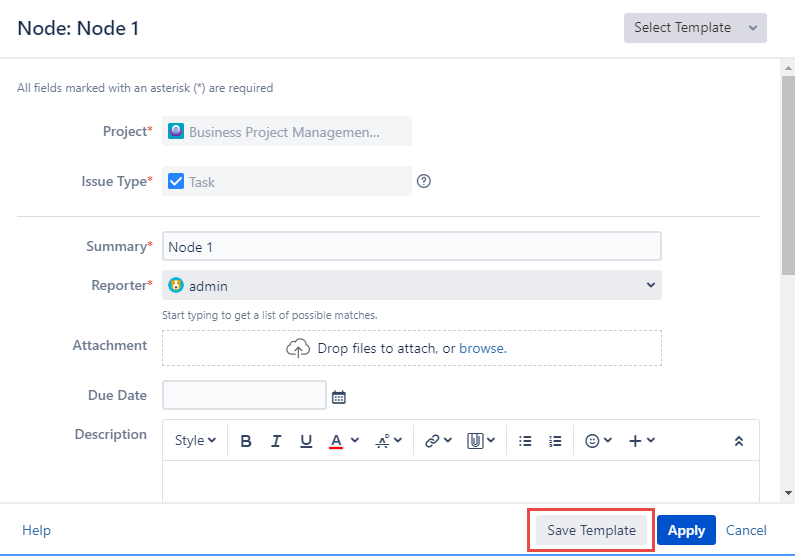Click the Cancel link
795x556 pixels.
tap(746, 531)
